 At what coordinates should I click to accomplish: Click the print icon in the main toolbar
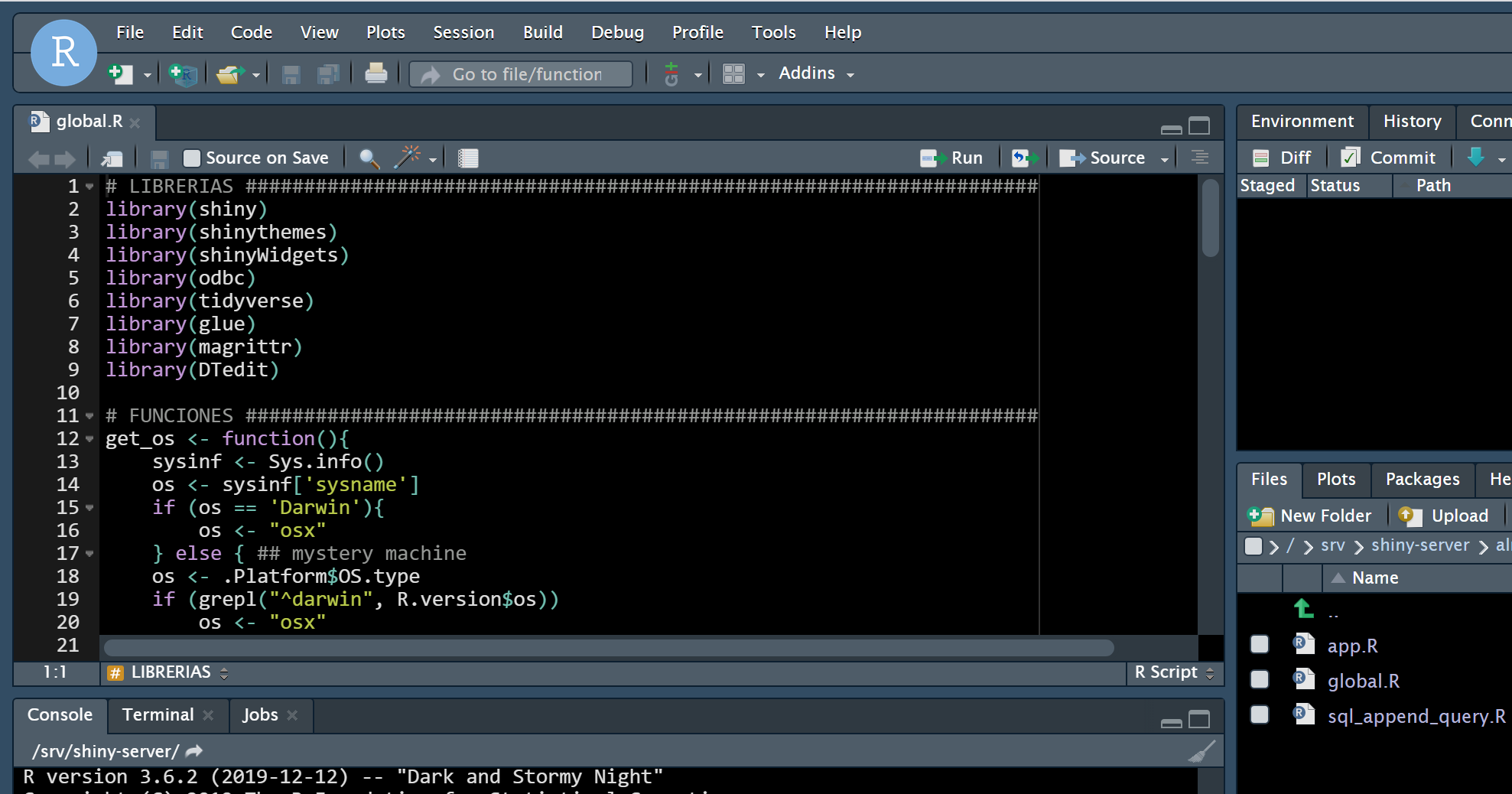pyautogui.click(x=376, y=73)
